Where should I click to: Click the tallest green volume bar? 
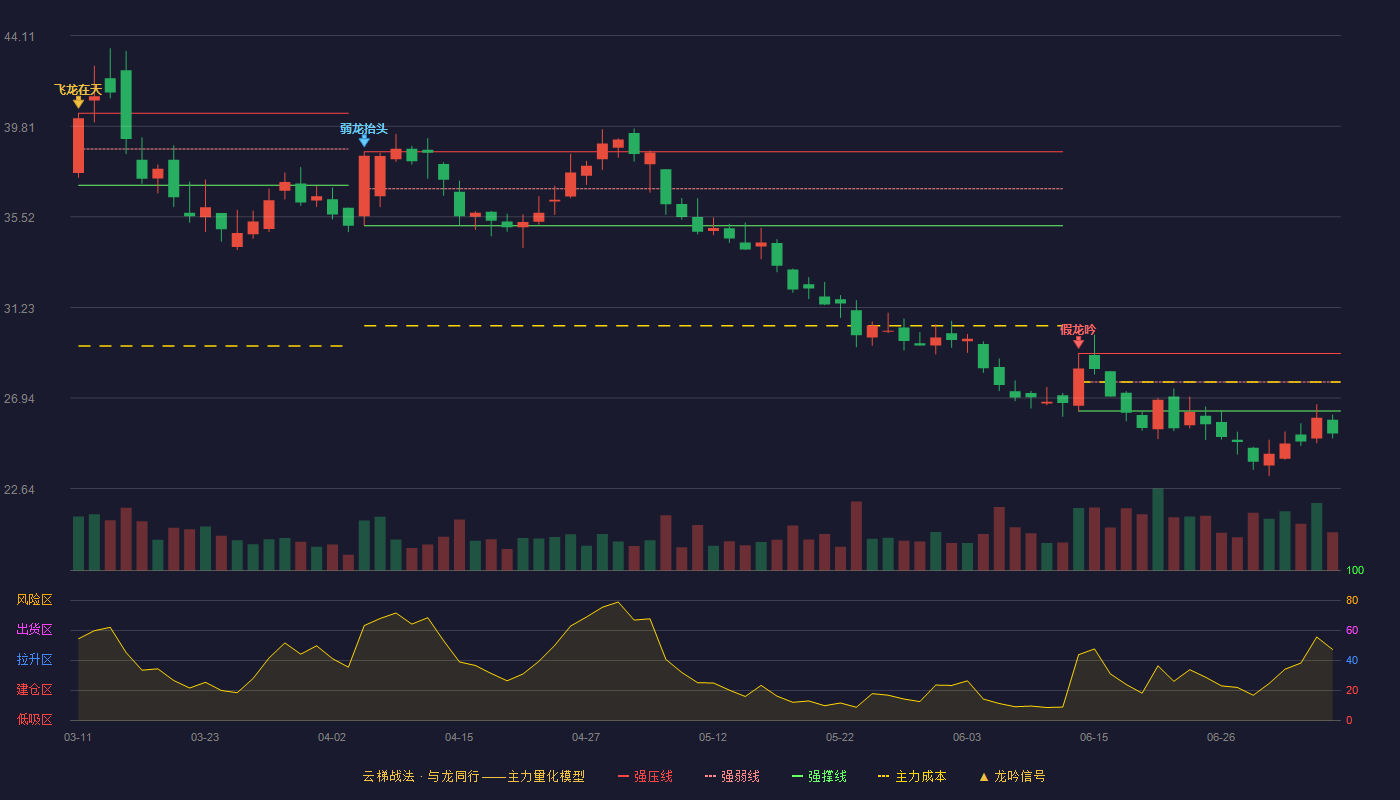click(x=1158, y=529)
